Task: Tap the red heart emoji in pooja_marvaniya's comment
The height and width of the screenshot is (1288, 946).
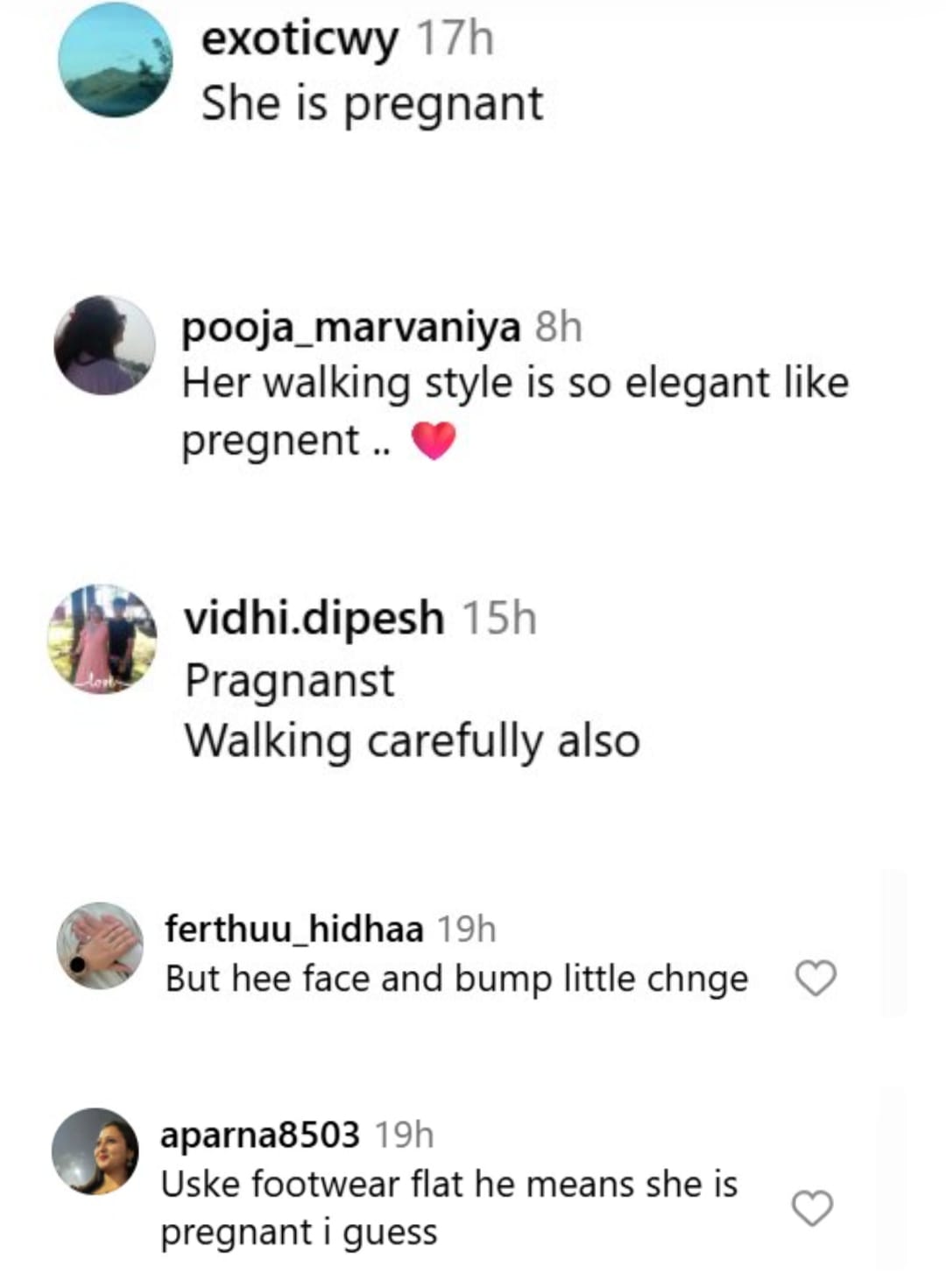Action: click(434, 440)
